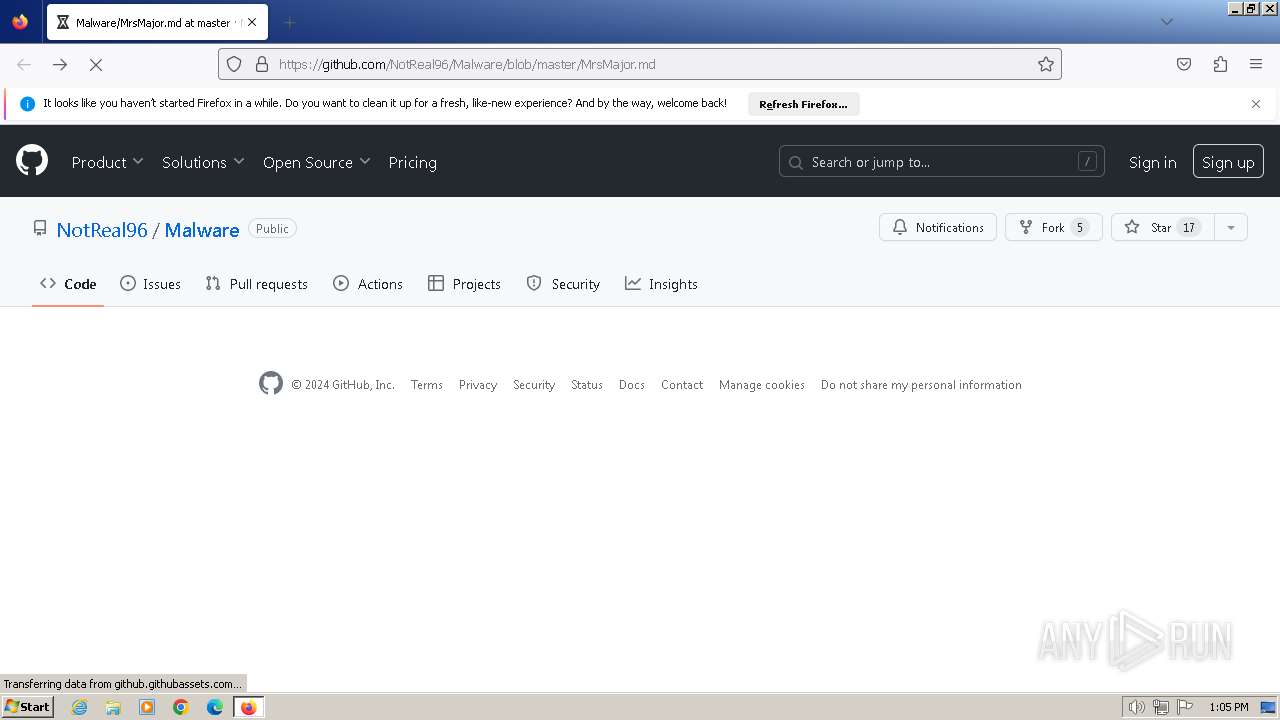Switch to the Pull requests tab
The width and height of the screenshot is (1280, 720).
[256, 284]
